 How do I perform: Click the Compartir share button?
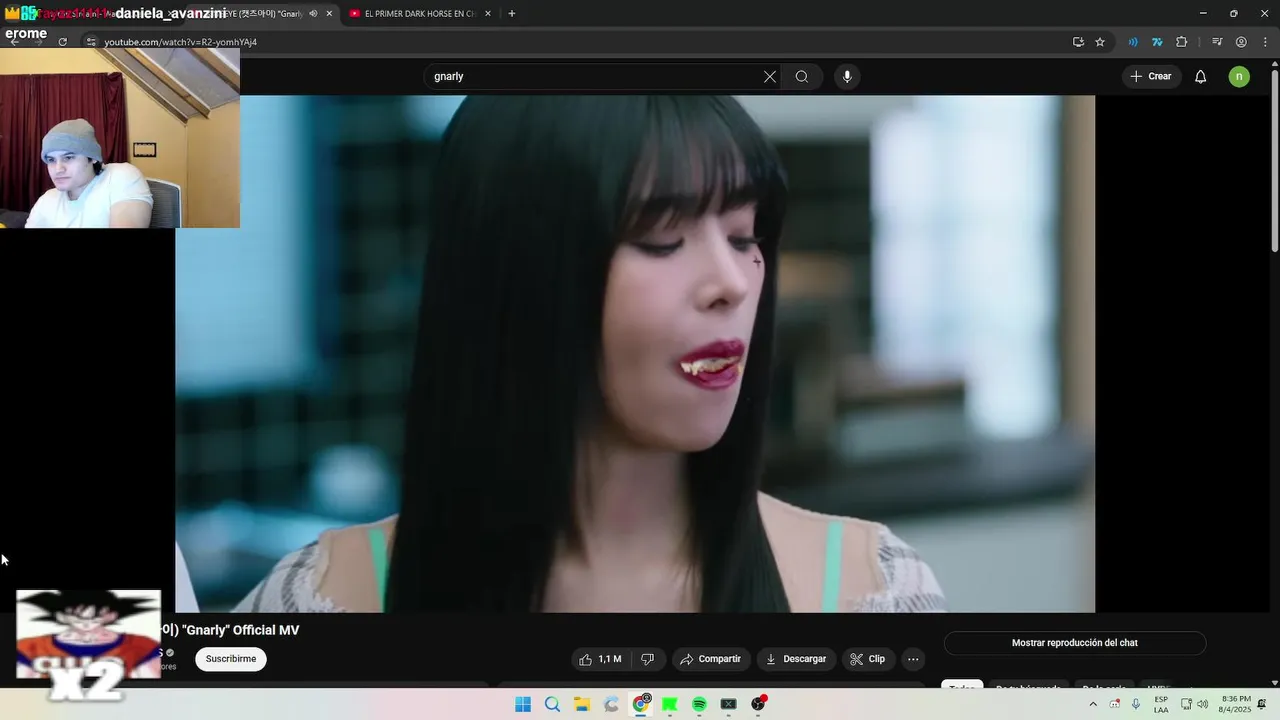[710, 659]
